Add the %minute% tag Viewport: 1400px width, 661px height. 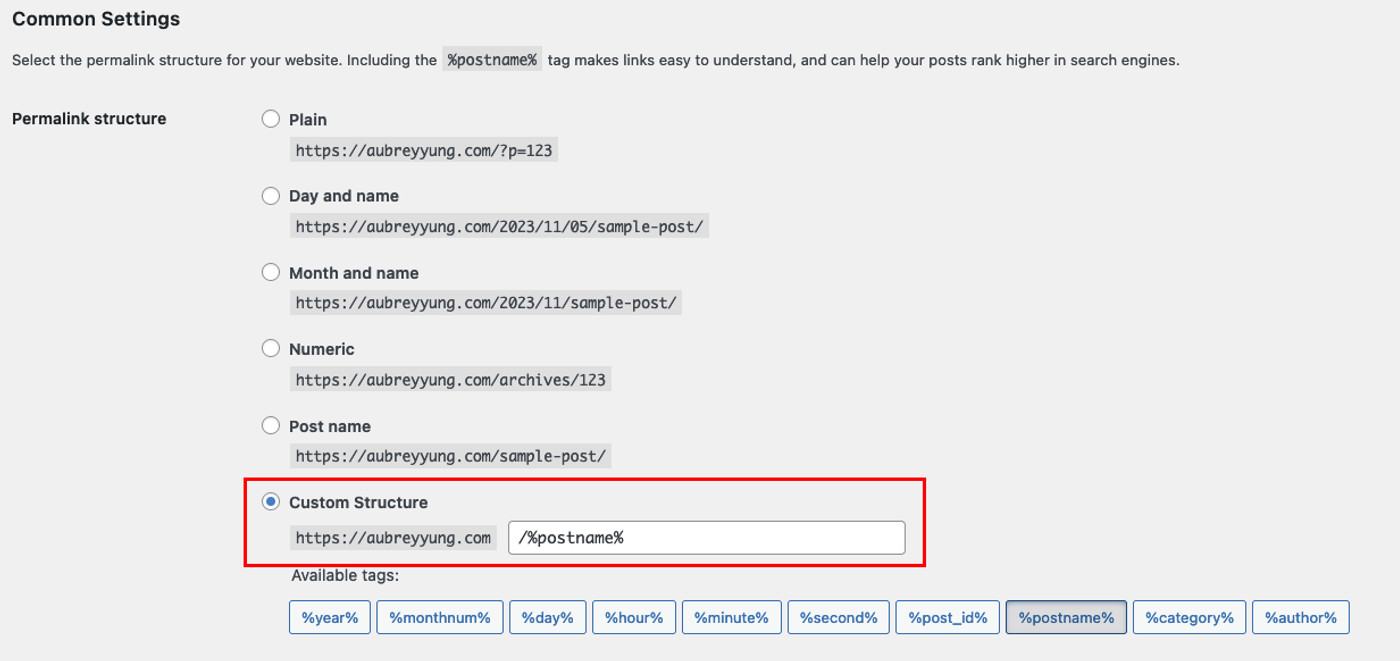(731, 617)
